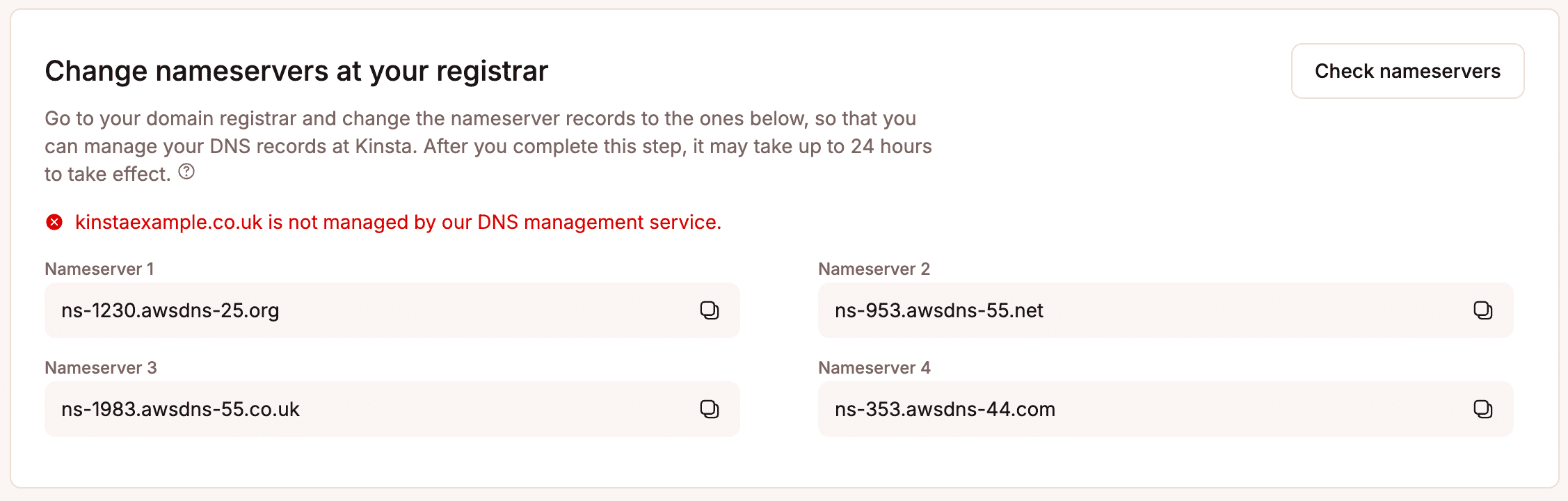Click the copy icon beside ns-353.awsdns-44.com
This screenshot has width=1568, height=501.
click(x=1483, y=409)
